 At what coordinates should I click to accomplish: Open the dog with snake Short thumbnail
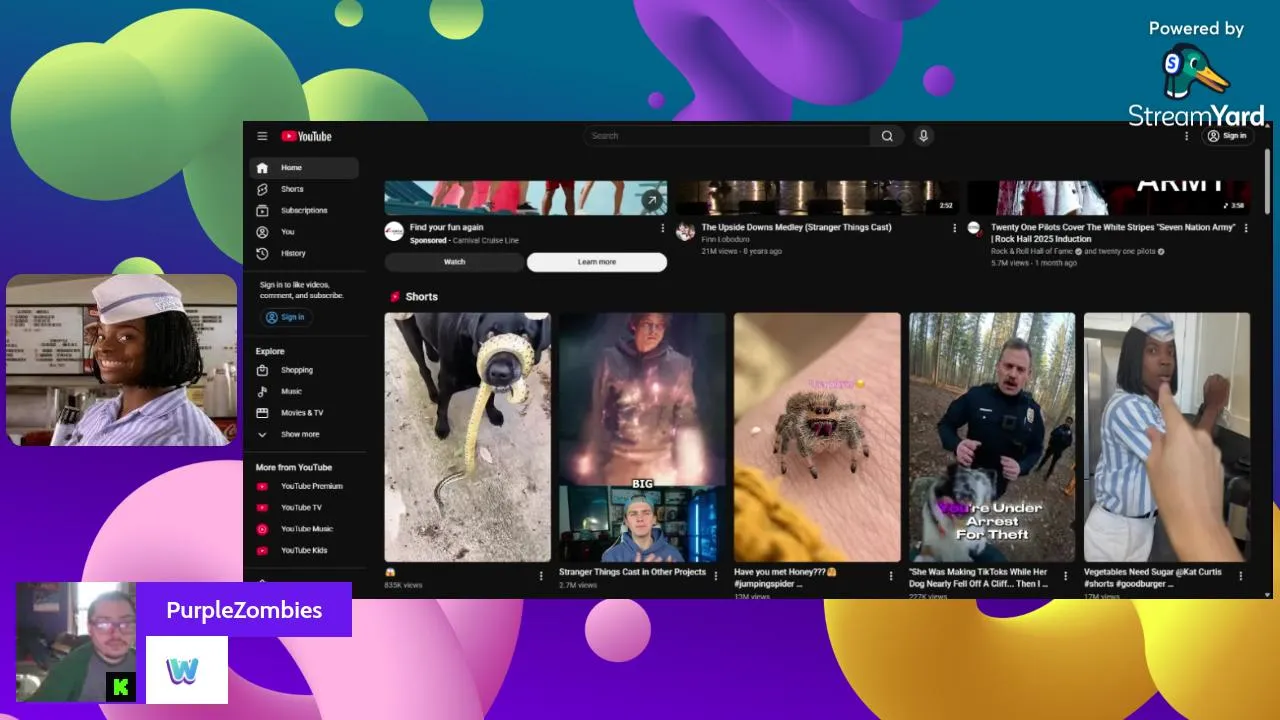(x=467, y=437)
